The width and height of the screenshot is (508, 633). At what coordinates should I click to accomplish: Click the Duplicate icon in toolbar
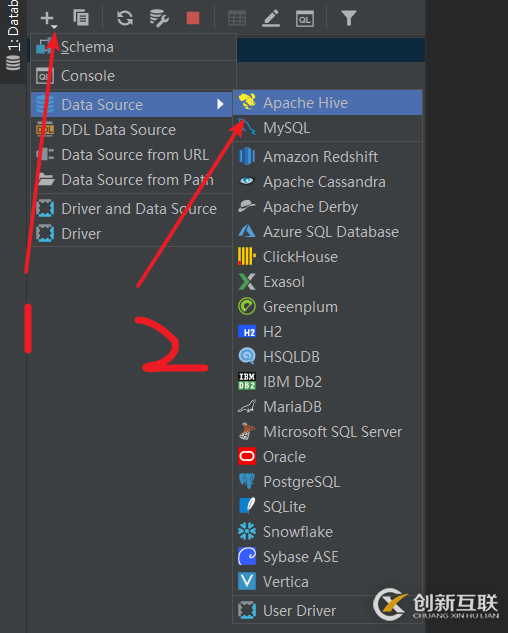(x=81, y=18)
